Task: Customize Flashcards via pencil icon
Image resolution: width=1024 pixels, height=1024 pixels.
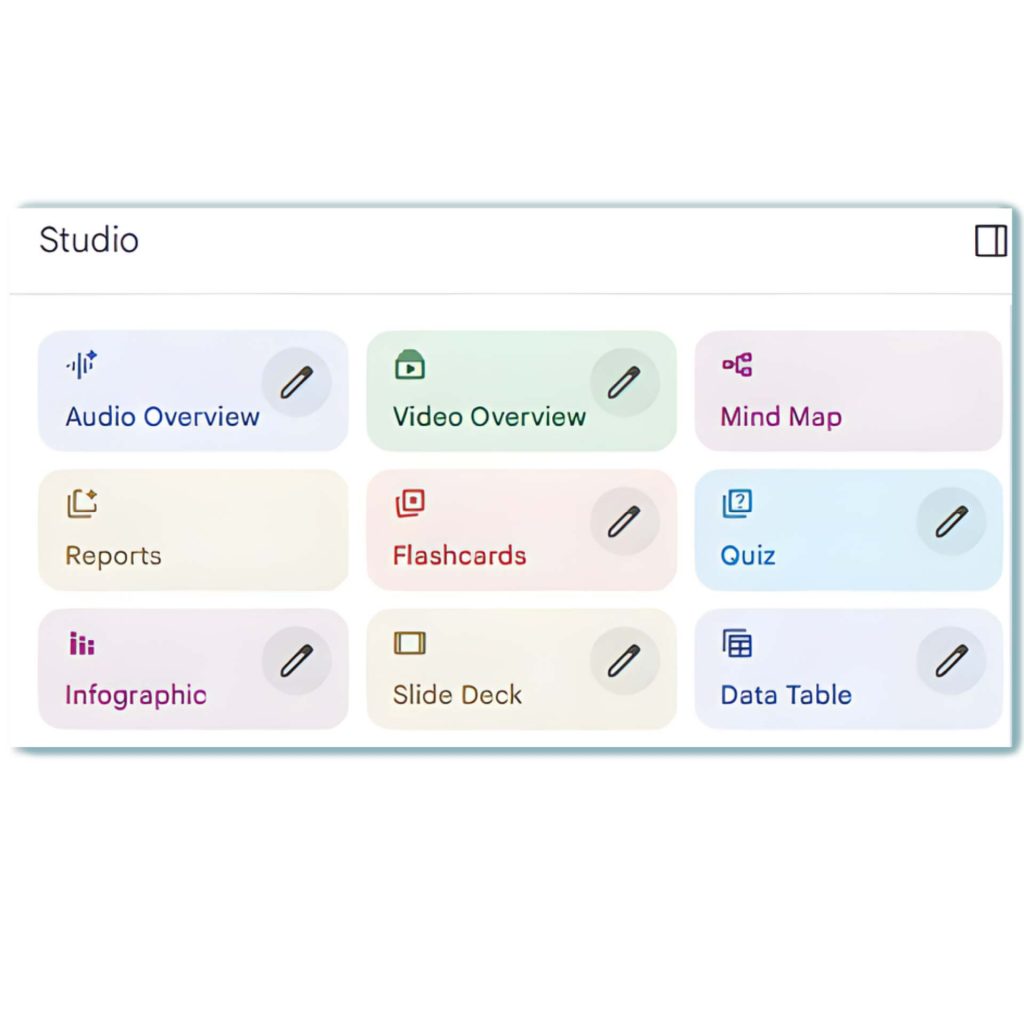Action: 624,521
